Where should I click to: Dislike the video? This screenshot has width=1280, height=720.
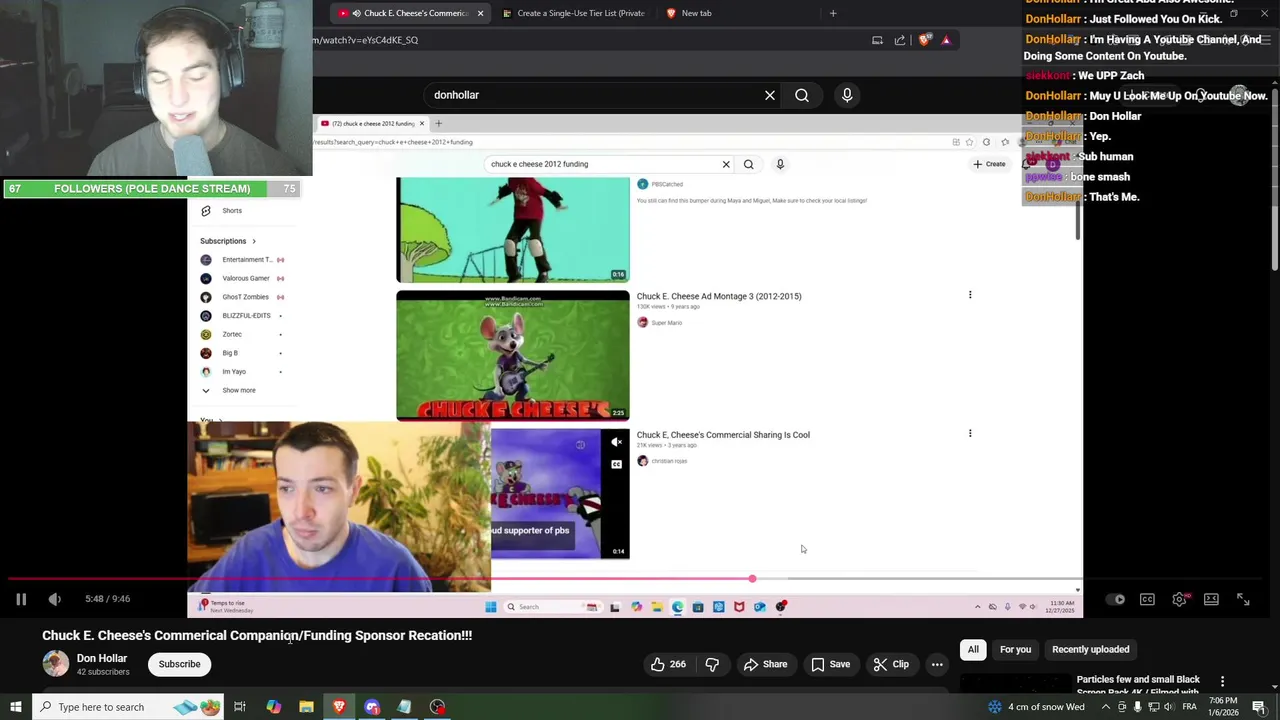coord(712,664)
